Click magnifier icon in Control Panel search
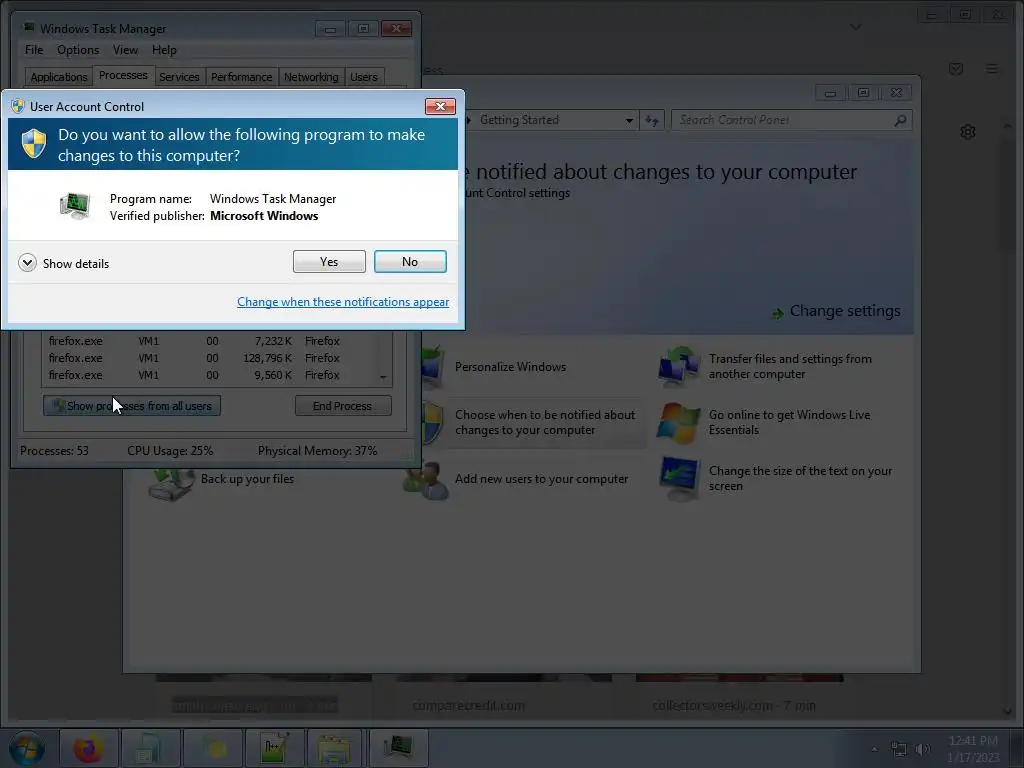This screenshot has height=768, width=1024. coord(901,120)
